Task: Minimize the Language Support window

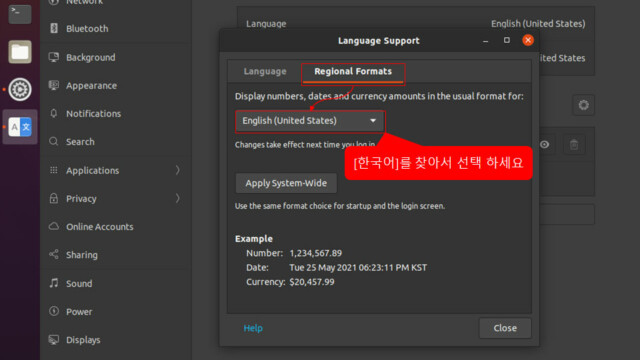Action: [485, 40]
